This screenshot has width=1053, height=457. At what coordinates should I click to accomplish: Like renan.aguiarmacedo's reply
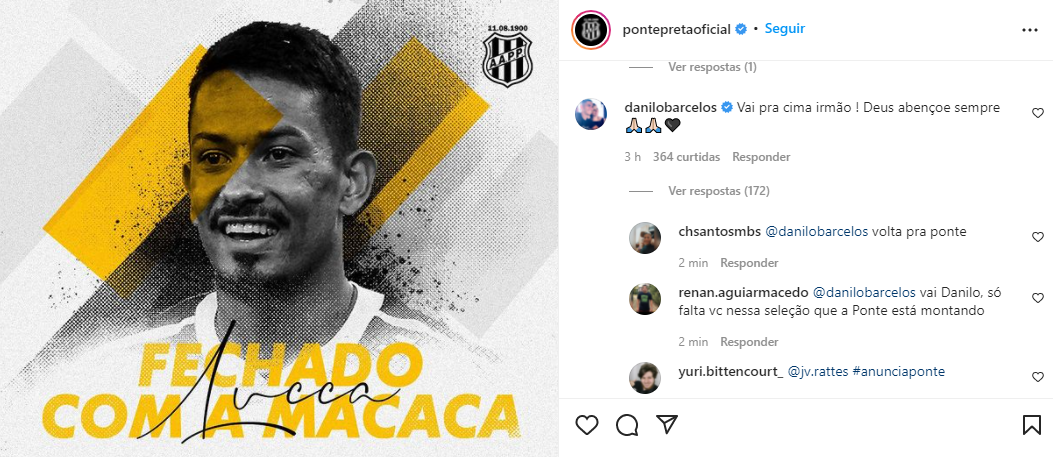point(1038,298)
